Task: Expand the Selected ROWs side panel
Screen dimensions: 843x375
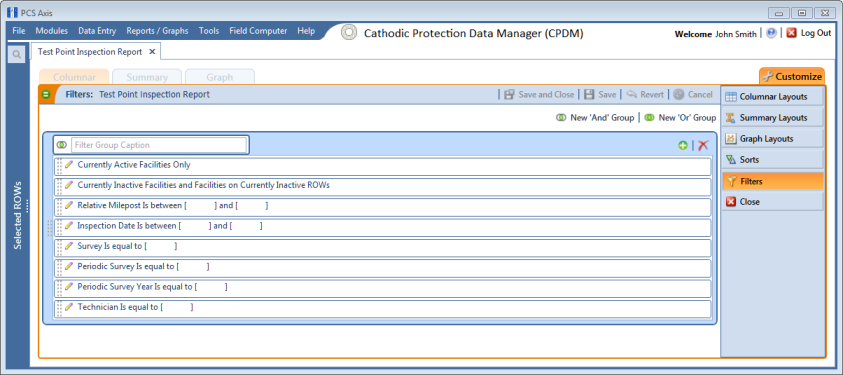Action: tap(18, 215)
